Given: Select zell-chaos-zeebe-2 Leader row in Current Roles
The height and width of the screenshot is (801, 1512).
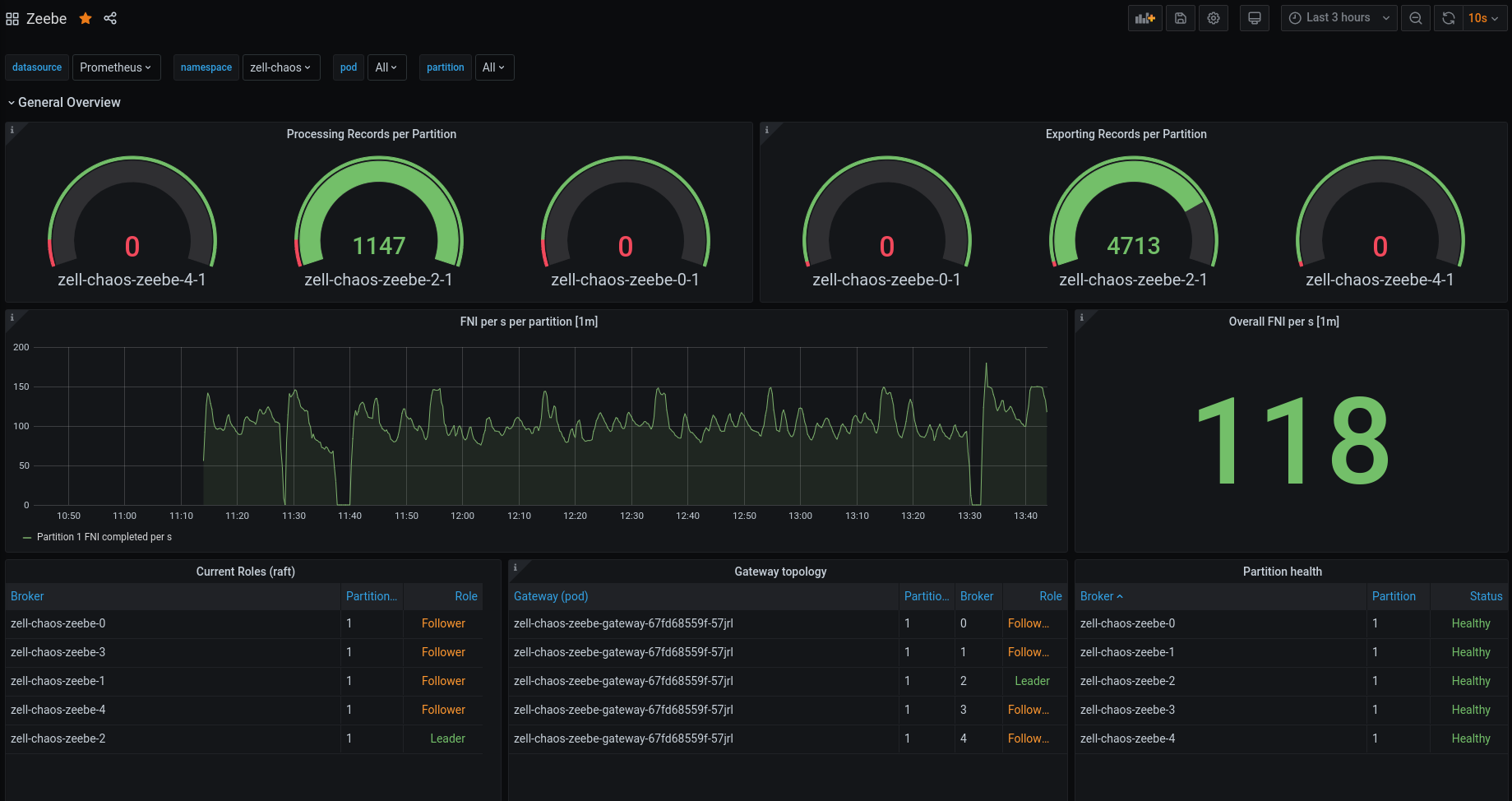Looking at the screenshot, I should [244, 738].
